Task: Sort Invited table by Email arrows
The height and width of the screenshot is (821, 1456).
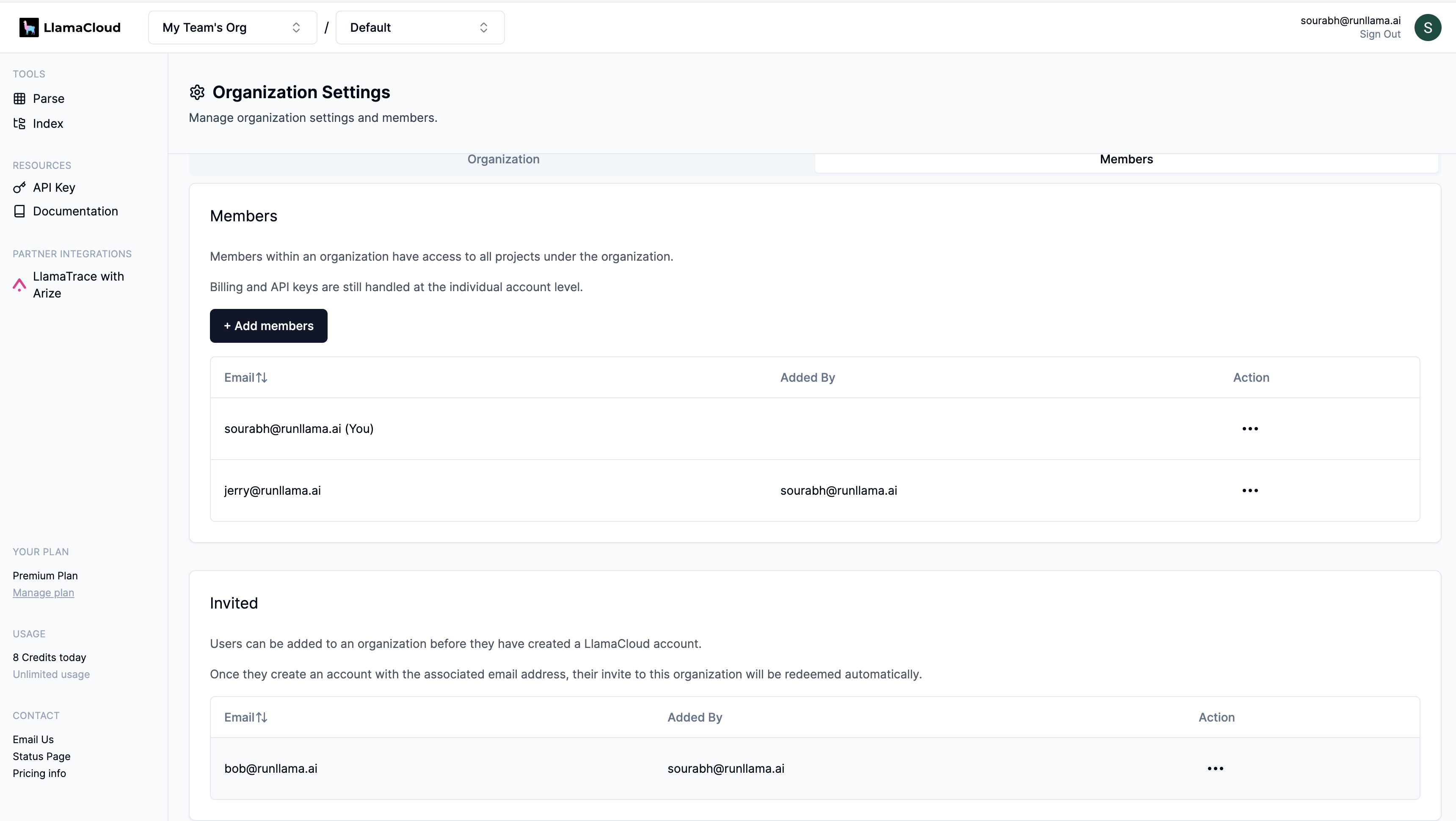Action: point(262,718)
